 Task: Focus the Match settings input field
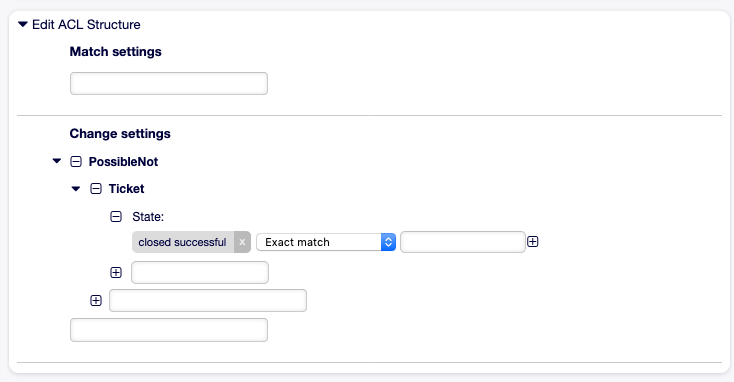tap(169, 83)
